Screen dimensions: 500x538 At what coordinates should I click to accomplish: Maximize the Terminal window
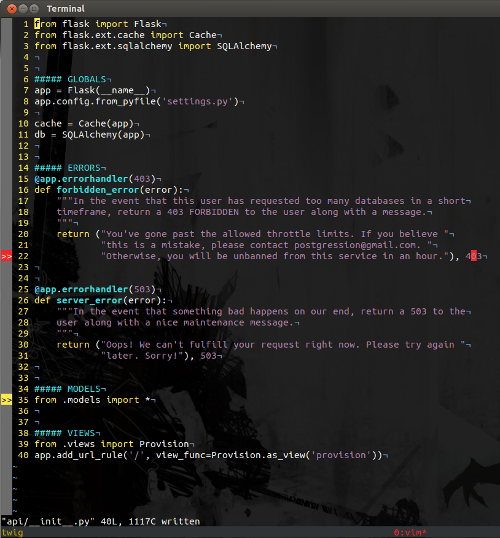coord(34,9)
